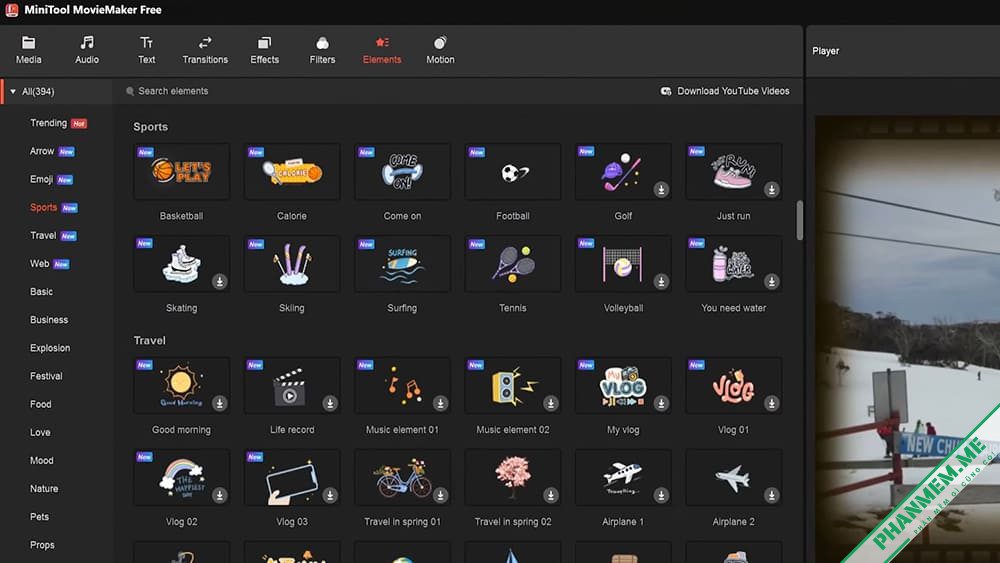
Task: Download the Vlog 02 element
Action: click(219, 495)
